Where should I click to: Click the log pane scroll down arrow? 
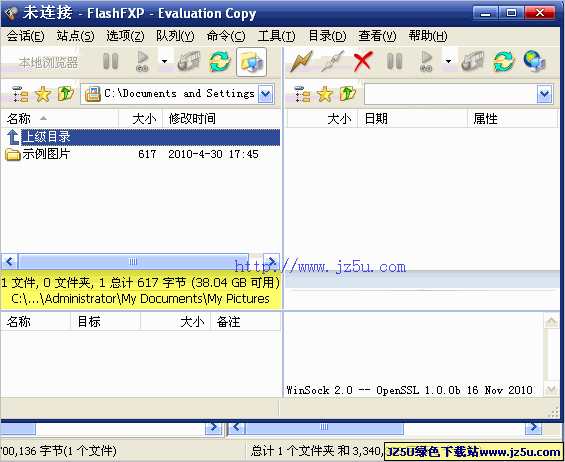click(x=551, y=389)
